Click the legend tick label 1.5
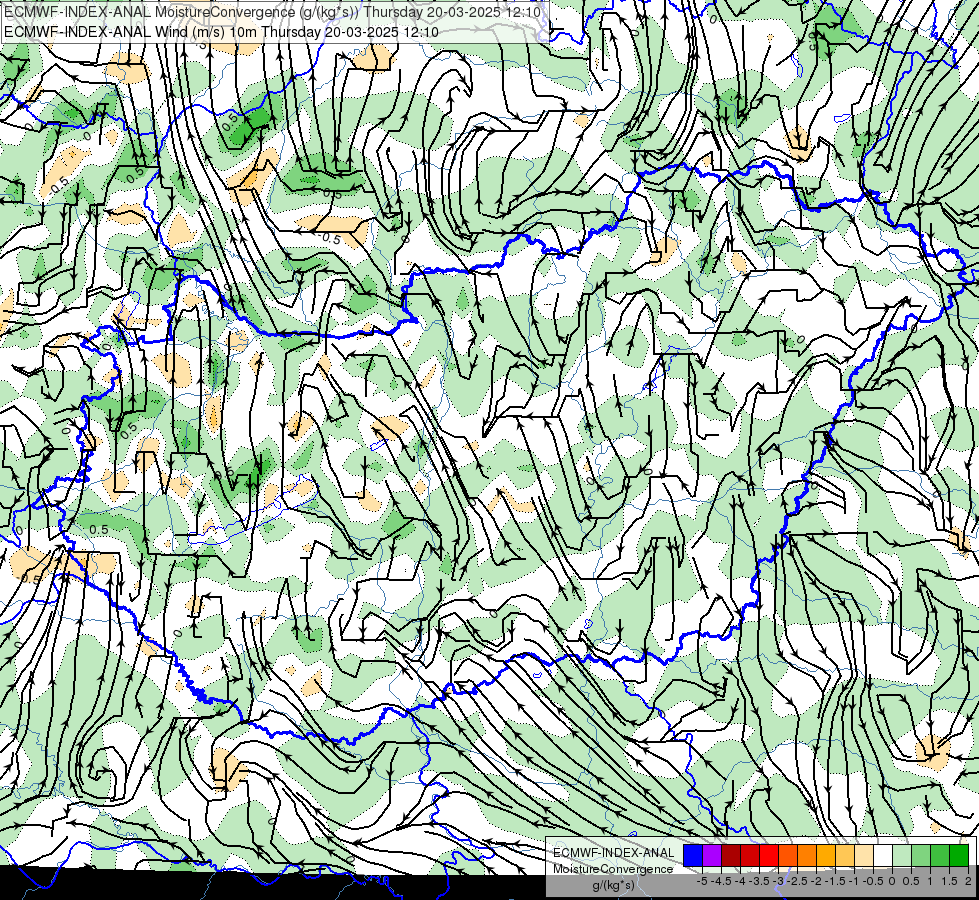The image size is (979, 900). click(949, 881)
